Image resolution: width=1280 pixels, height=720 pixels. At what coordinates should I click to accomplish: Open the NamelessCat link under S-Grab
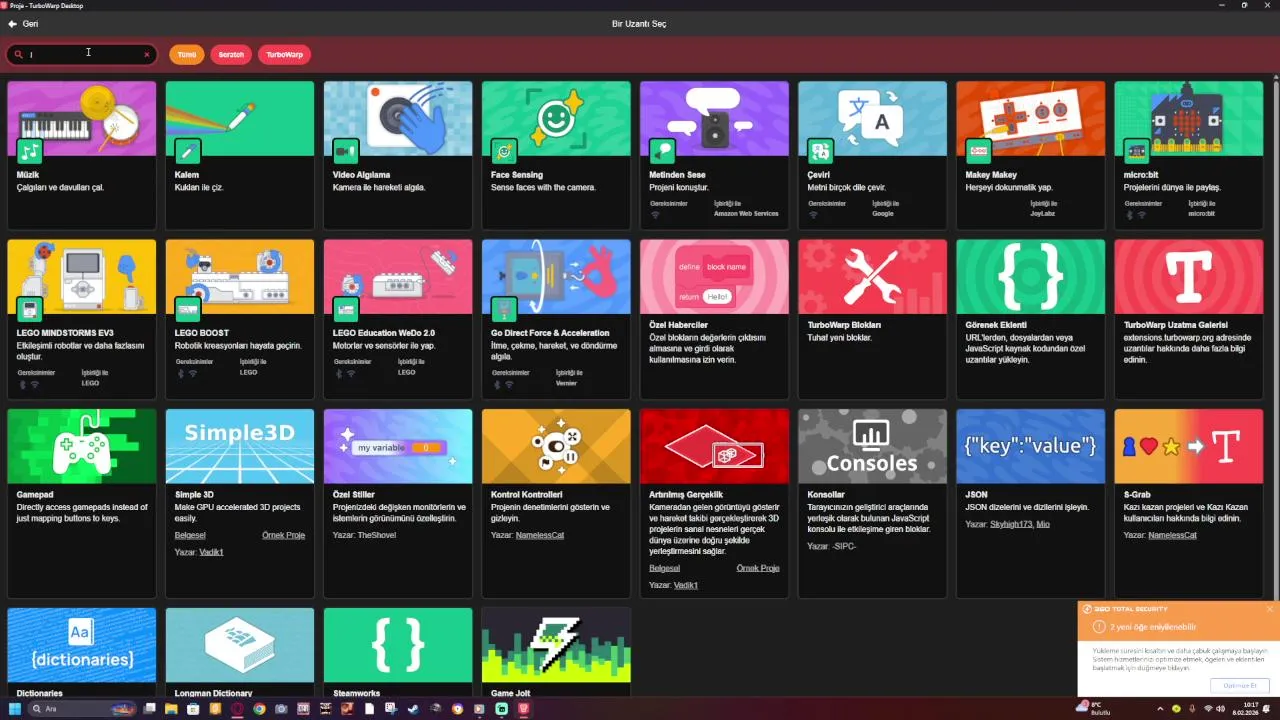pos(1172,535)
